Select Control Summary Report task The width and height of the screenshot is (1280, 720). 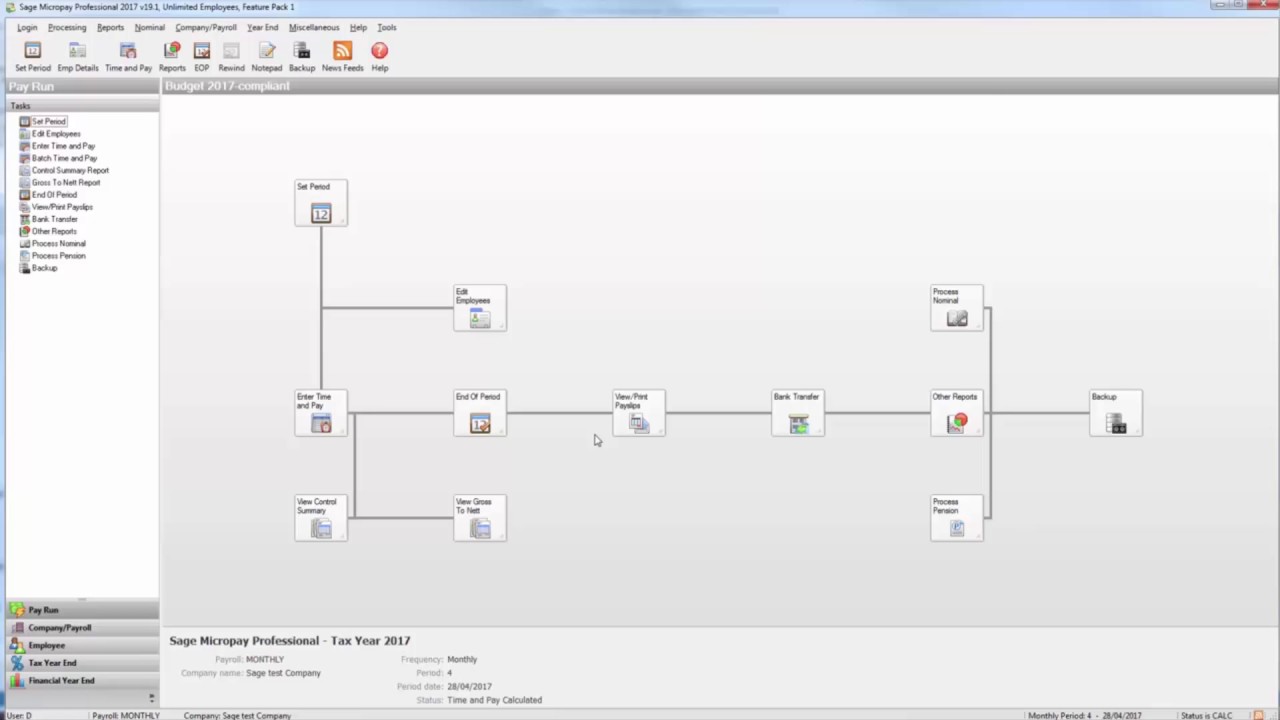(64, 170)
